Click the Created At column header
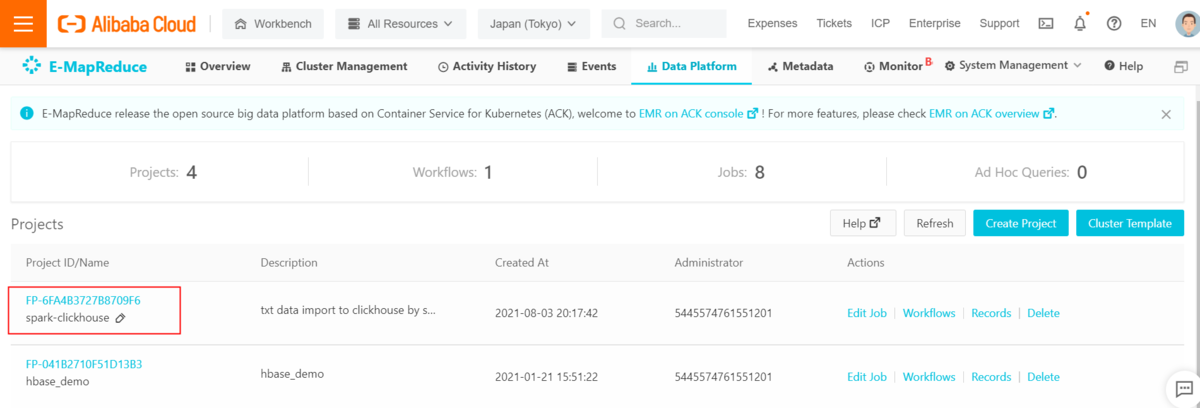Image resolution: width=1200 pixels, height=408 pixels. click(x=522, y=263)
